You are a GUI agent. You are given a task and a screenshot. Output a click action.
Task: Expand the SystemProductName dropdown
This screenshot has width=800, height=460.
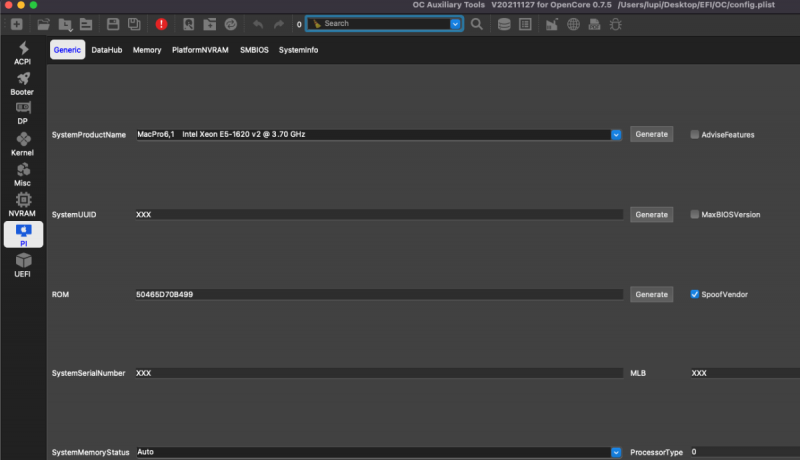pyautogui.click(x=616, y=135)
